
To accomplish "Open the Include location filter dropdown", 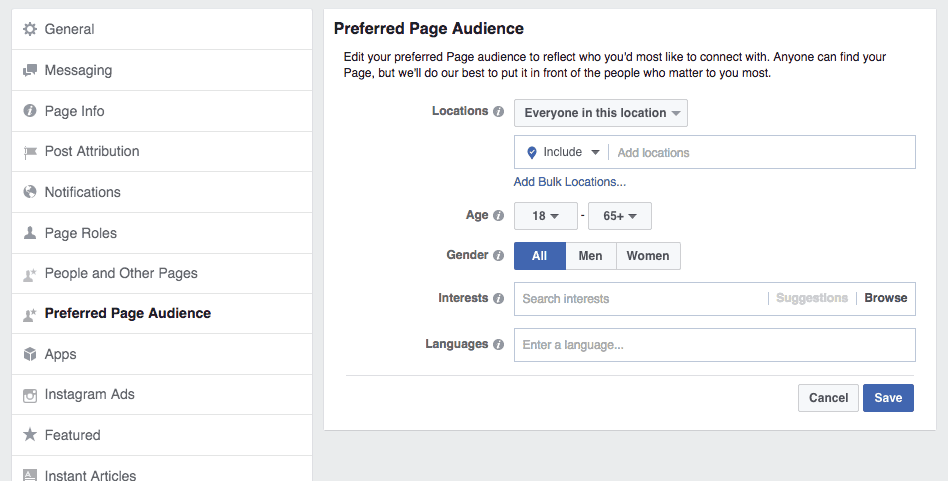I will 564,152.
